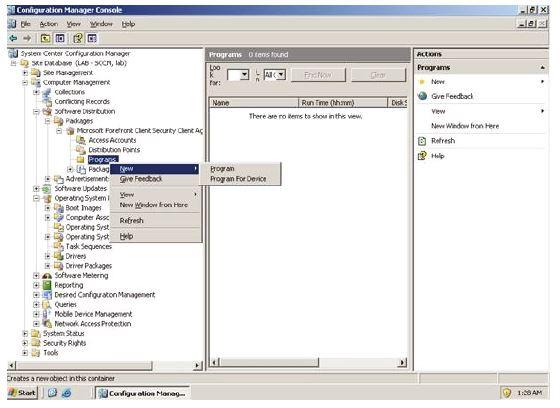This screenshot has height=408, width=560.
Task: Expand the Security Rights node
Action: [x=25, y=343]
